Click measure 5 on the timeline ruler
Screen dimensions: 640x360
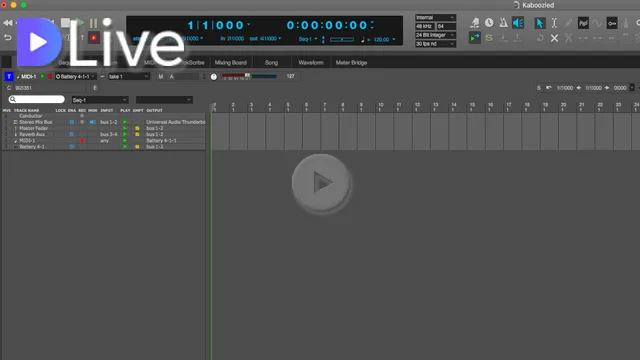(x=288, y=107)
